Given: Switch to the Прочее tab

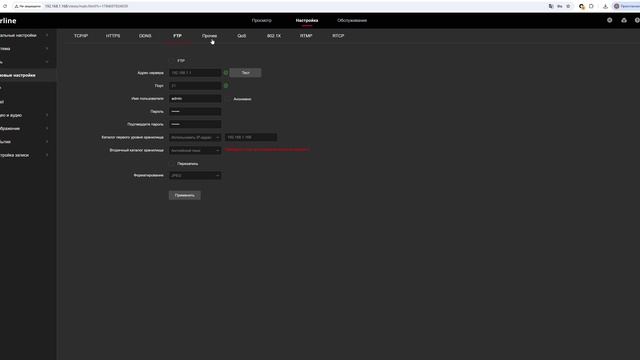Looking at the screenshot, I should (x=209, y=36).
